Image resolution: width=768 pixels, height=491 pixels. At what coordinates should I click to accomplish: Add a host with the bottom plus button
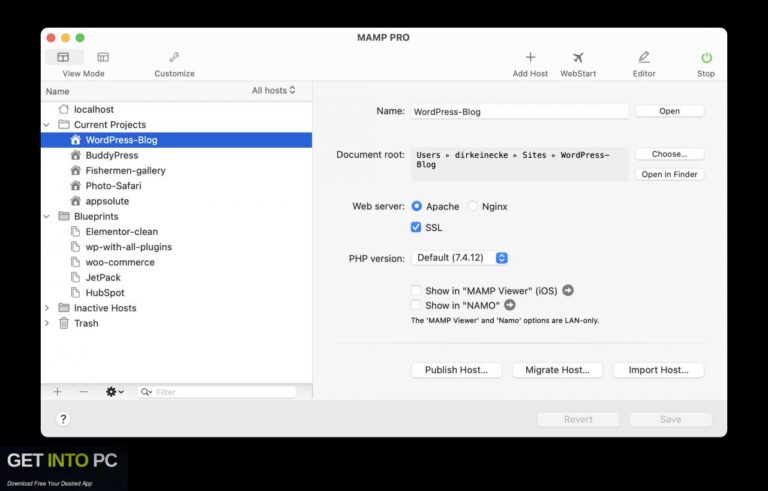57,392
